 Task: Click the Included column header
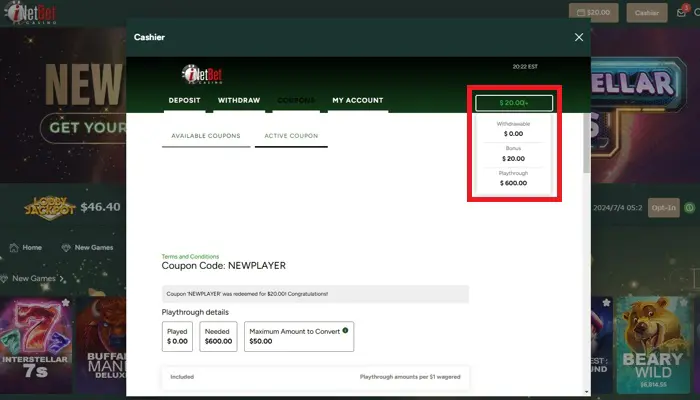[182, 377]
